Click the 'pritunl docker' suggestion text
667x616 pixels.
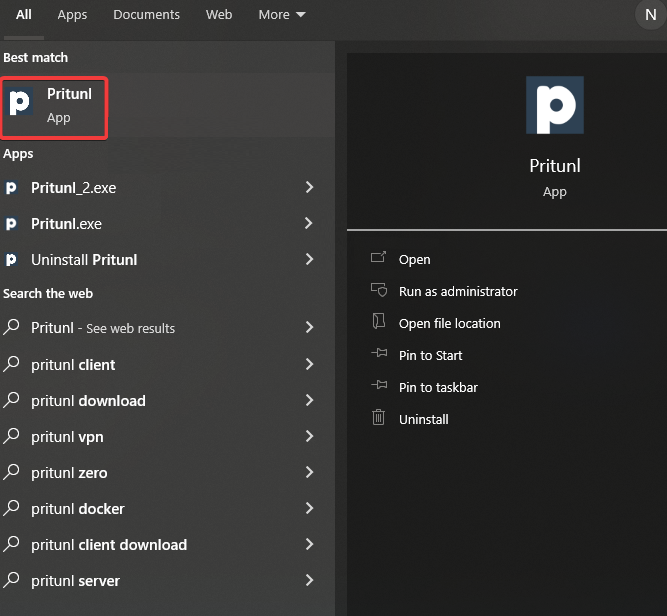click(78, 509)
